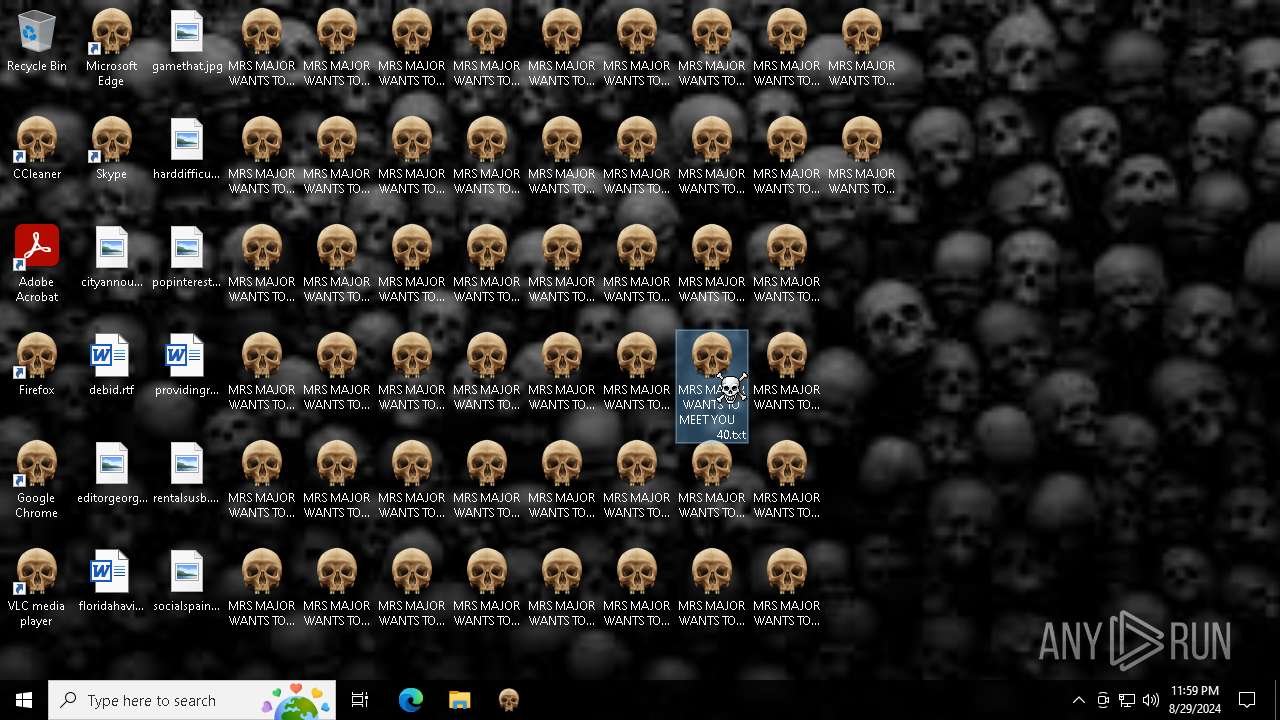Expand the hidden system tray icons
Viewport: 1280px width, 720px height.
(x=1078, y=700)
